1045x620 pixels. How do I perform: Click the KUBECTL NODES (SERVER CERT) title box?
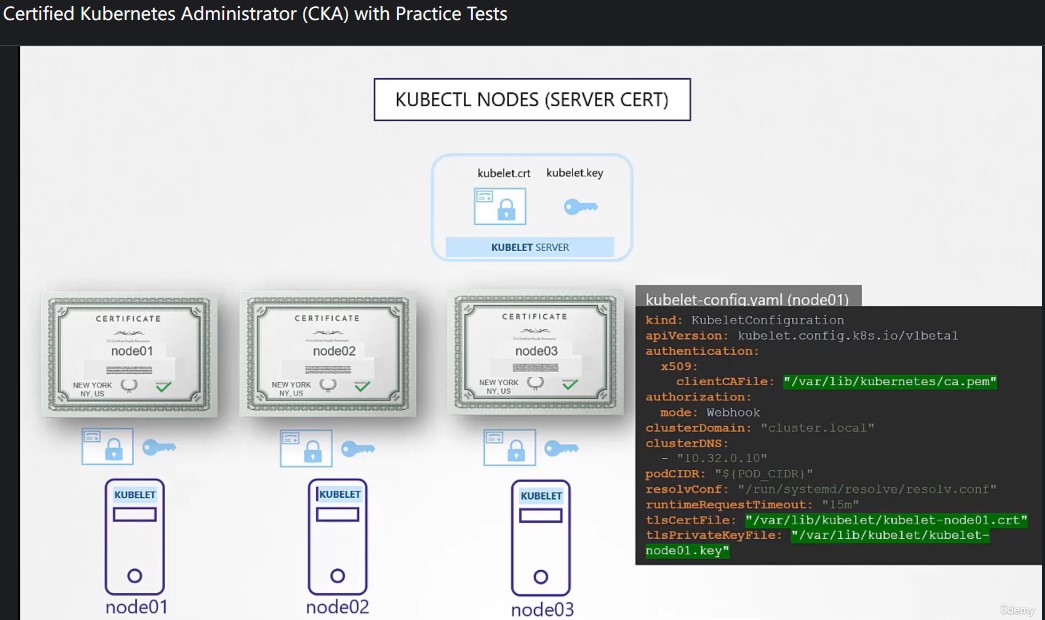coord(532,99)
